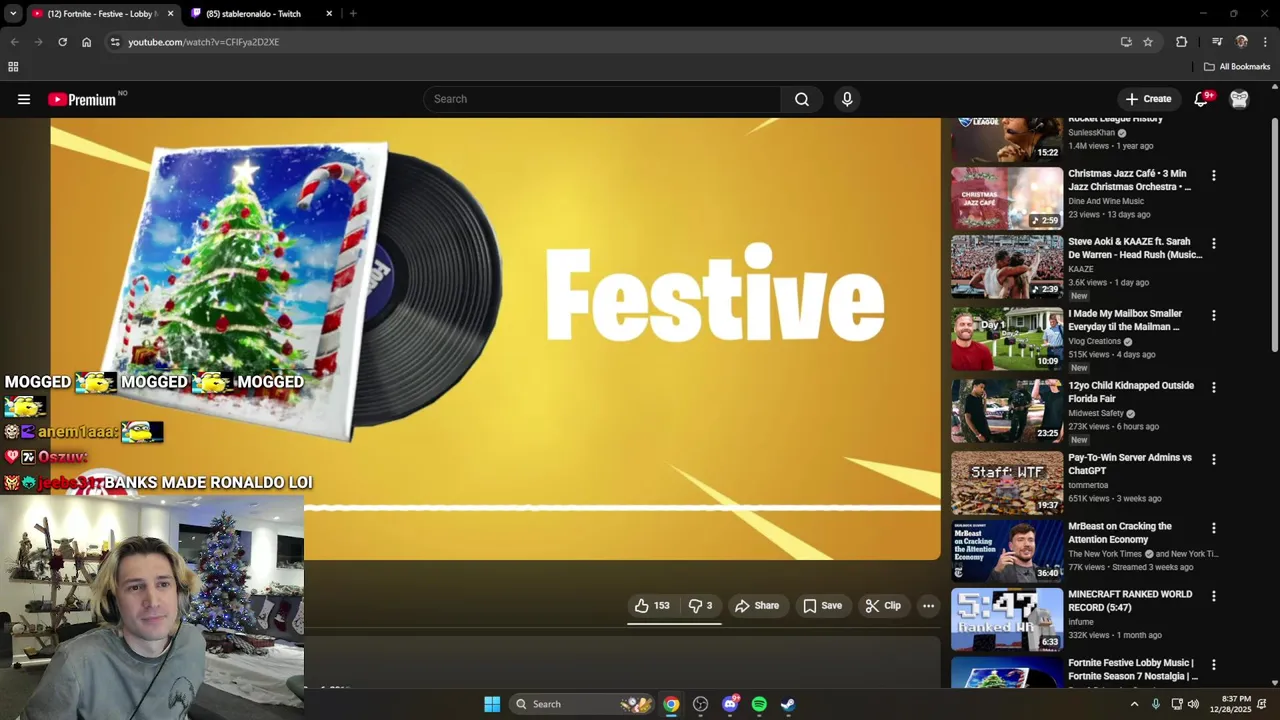Open taskbar volume control
This screenshot has height=720, width=1280.
click(1192, 704)
